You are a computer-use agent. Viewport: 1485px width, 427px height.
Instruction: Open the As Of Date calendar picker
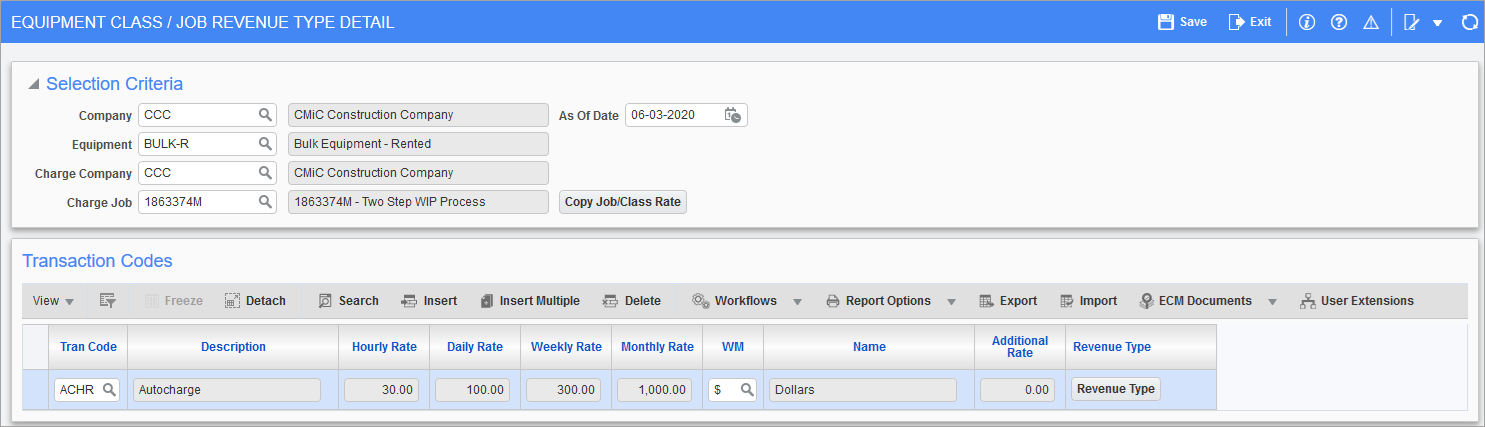coord(733,115)
